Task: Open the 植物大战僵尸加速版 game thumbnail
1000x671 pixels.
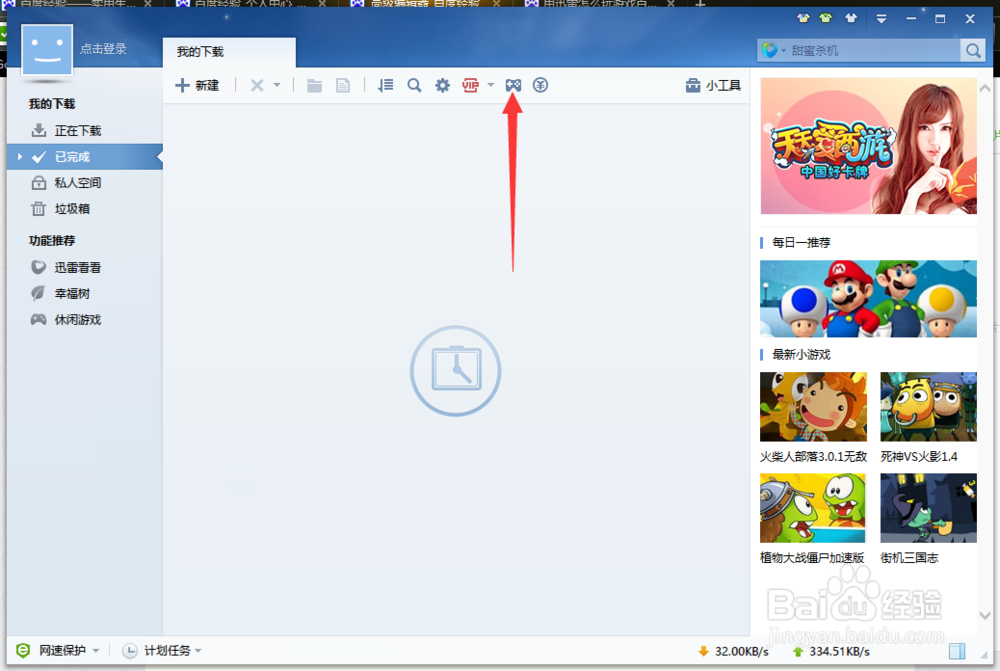Action: 812,508
